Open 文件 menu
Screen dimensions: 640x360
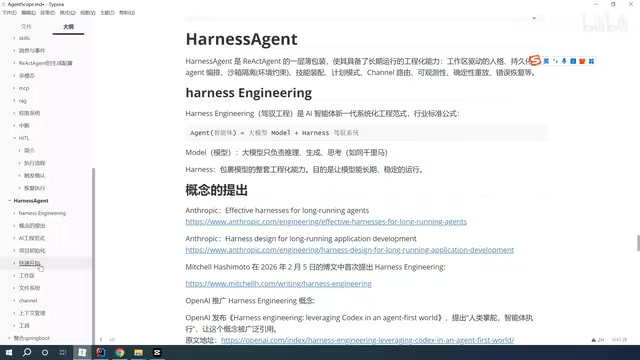(x=9, y=13)
